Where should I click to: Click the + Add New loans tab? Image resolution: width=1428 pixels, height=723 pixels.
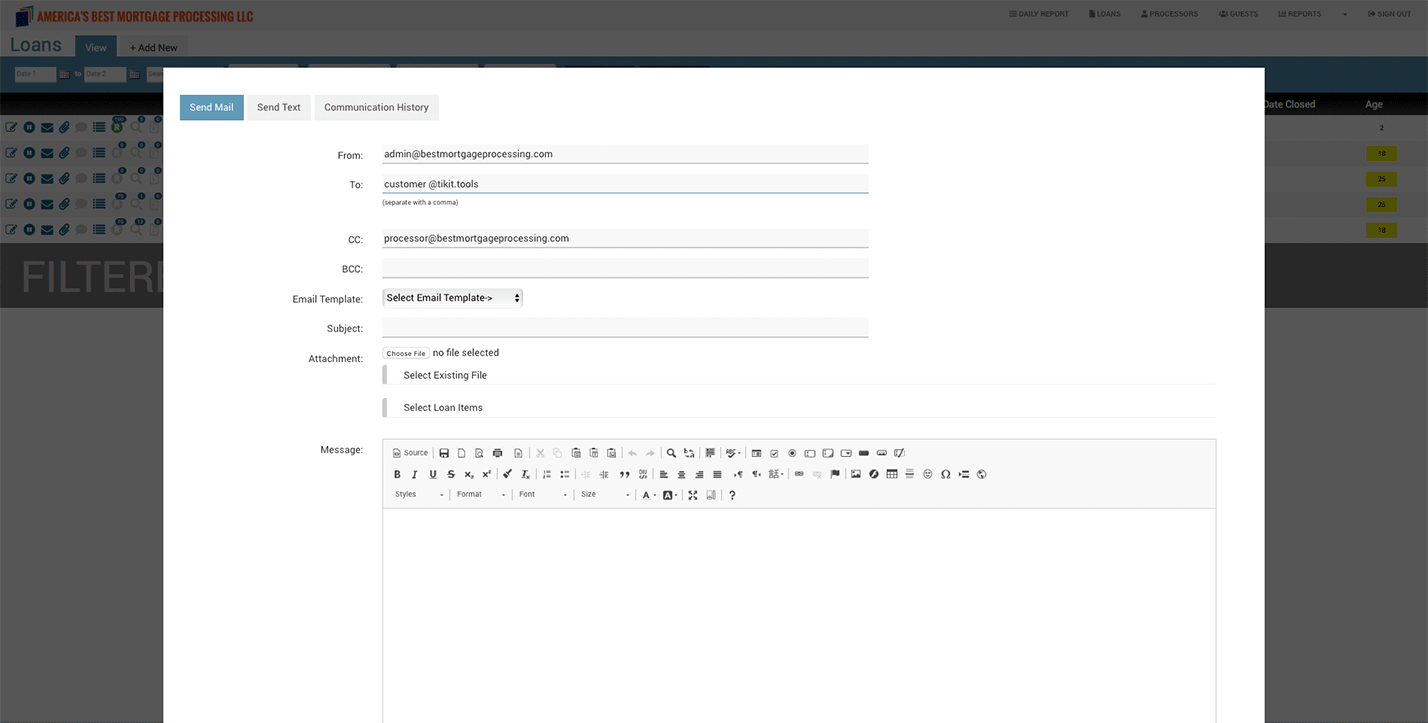(x=154, y=47)
